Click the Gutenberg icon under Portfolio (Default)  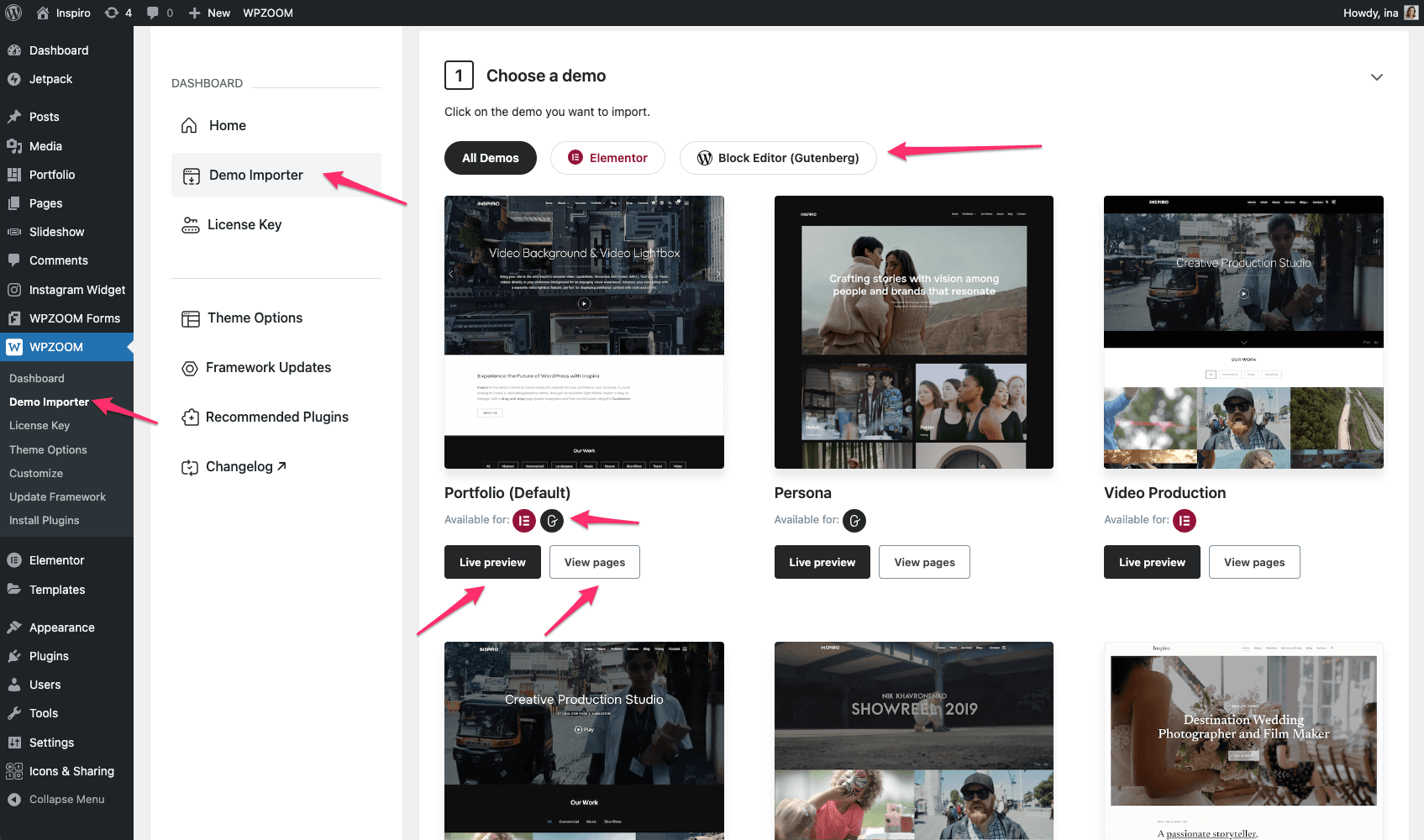pyautogui.click(x=552, y=521)
